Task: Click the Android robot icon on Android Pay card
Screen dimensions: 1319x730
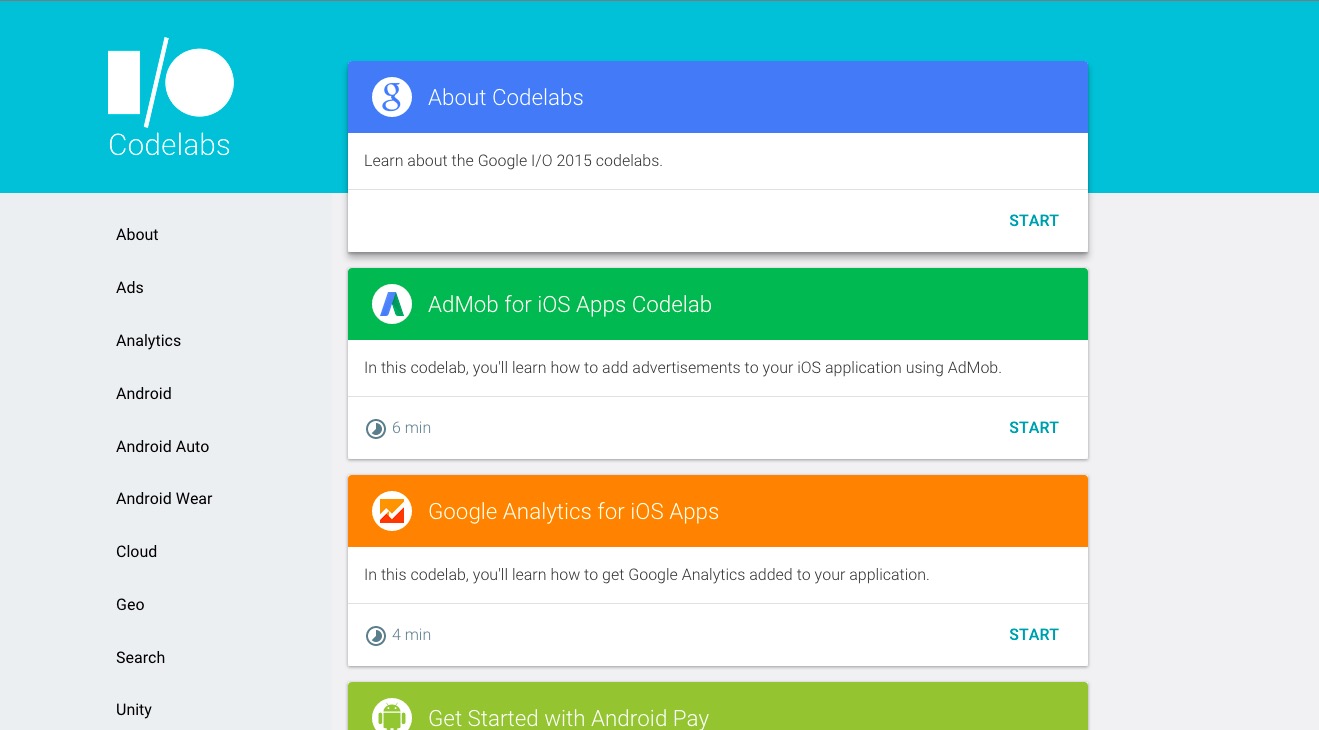Action: 391,714
